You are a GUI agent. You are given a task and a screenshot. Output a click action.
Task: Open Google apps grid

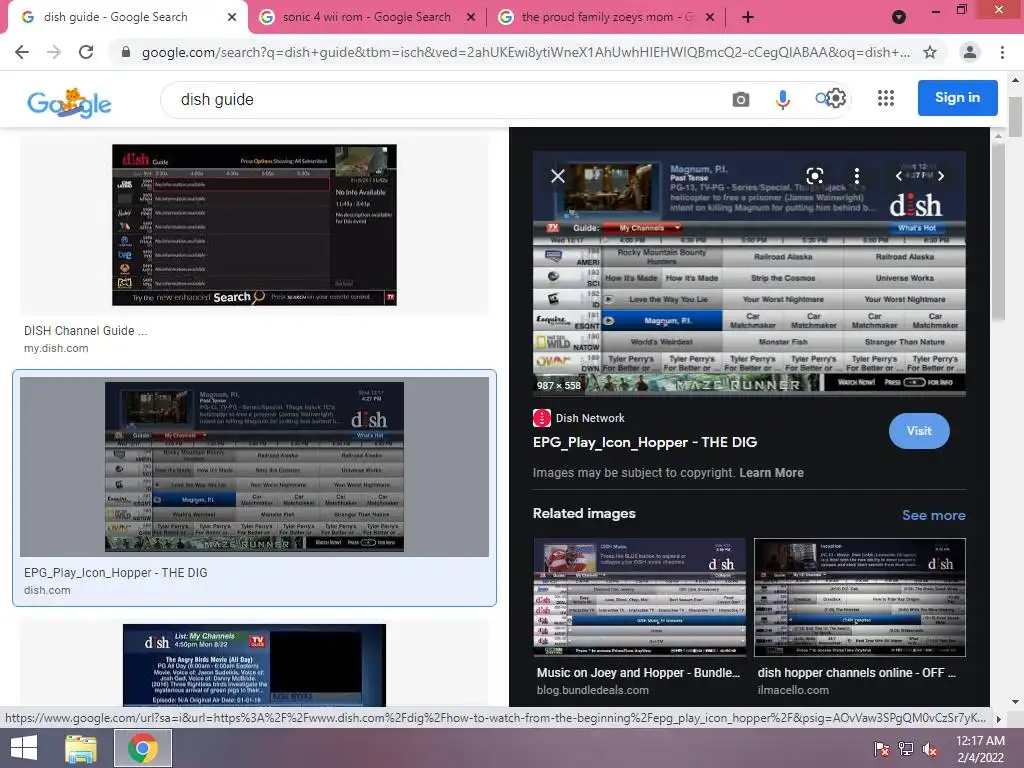tap(886, 98)
